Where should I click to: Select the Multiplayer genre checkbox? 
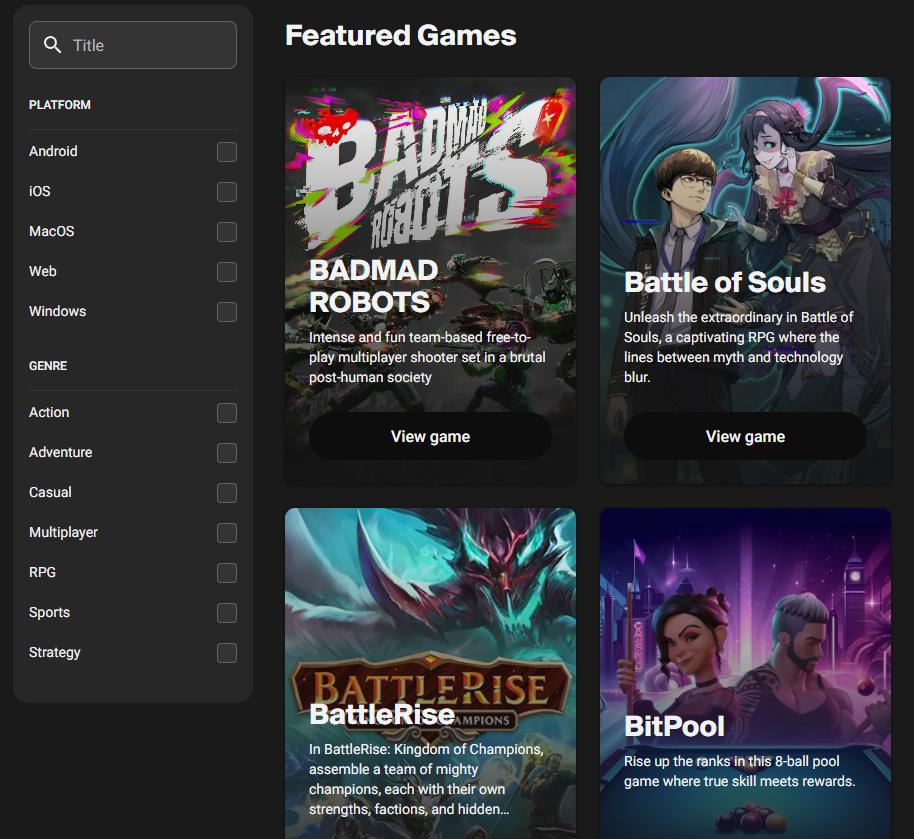click(x=227, y=533)
